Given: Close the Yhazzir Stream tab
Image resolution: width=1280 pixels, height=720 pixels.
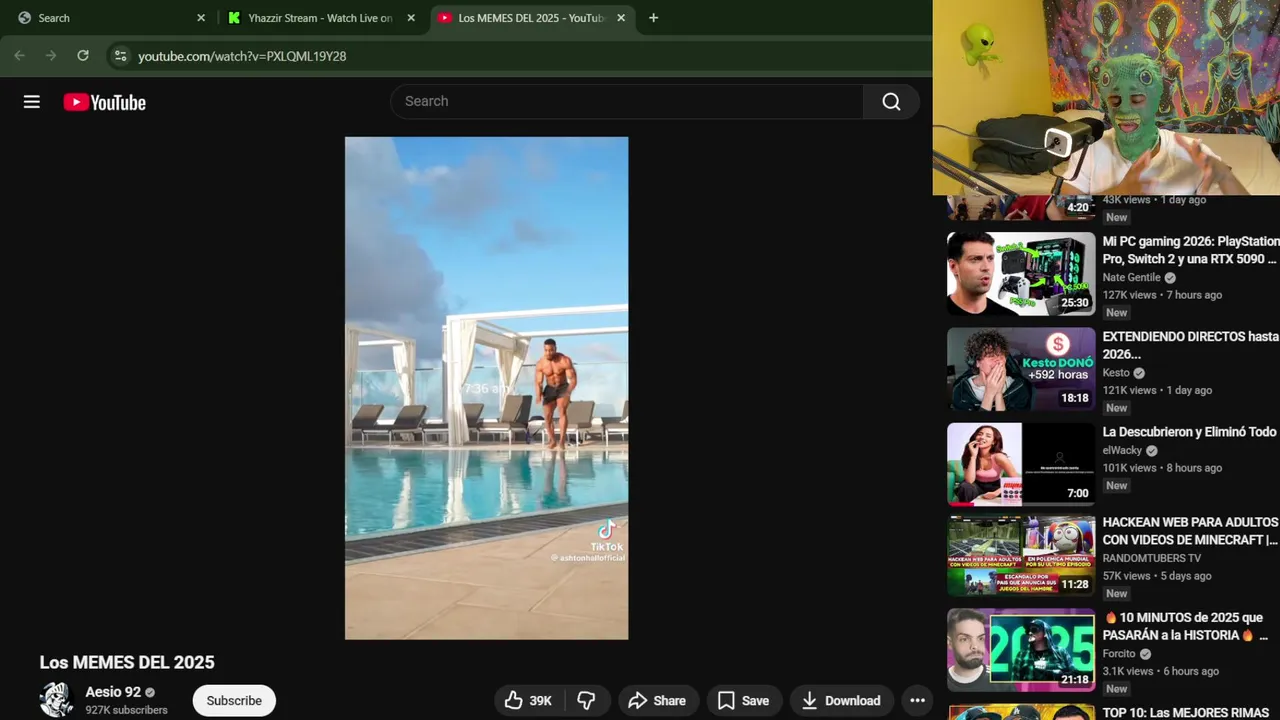Looking at the screenshot, I should click(x=410, y=18).
